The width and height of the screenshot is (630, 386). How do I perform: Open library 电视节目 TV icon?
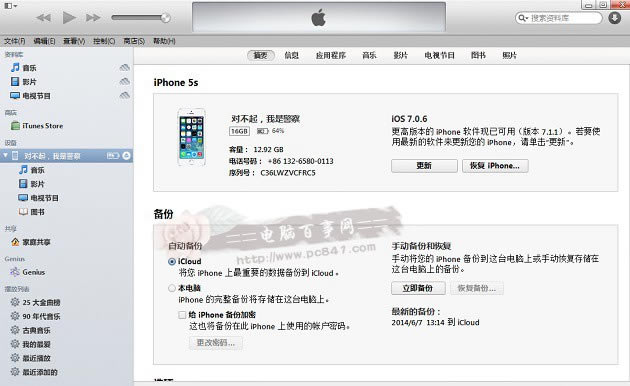click(x=15, y=96)
